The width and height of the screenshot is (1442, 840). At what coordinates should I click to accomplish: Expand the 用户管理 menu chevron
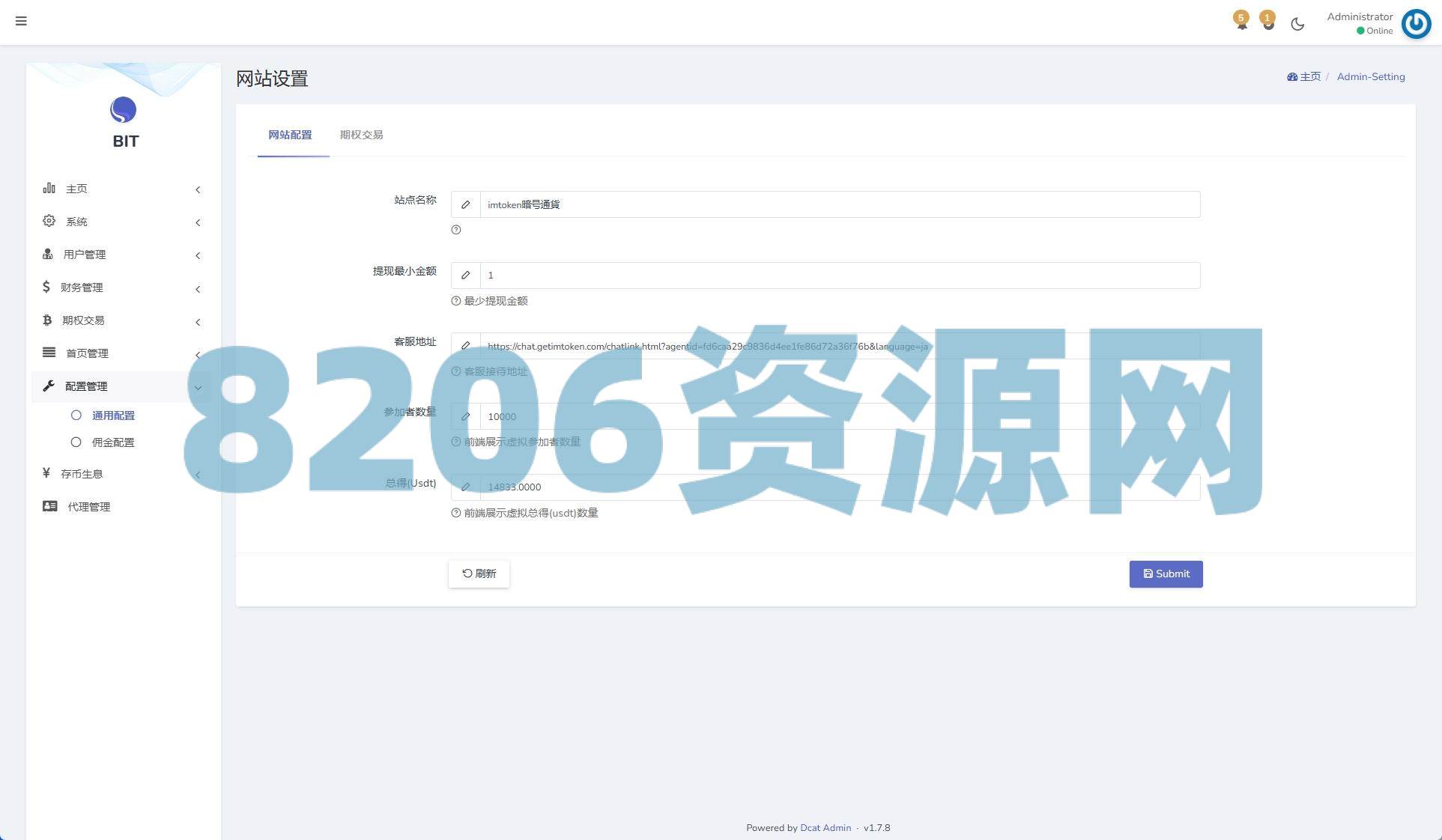coord(198,255)
